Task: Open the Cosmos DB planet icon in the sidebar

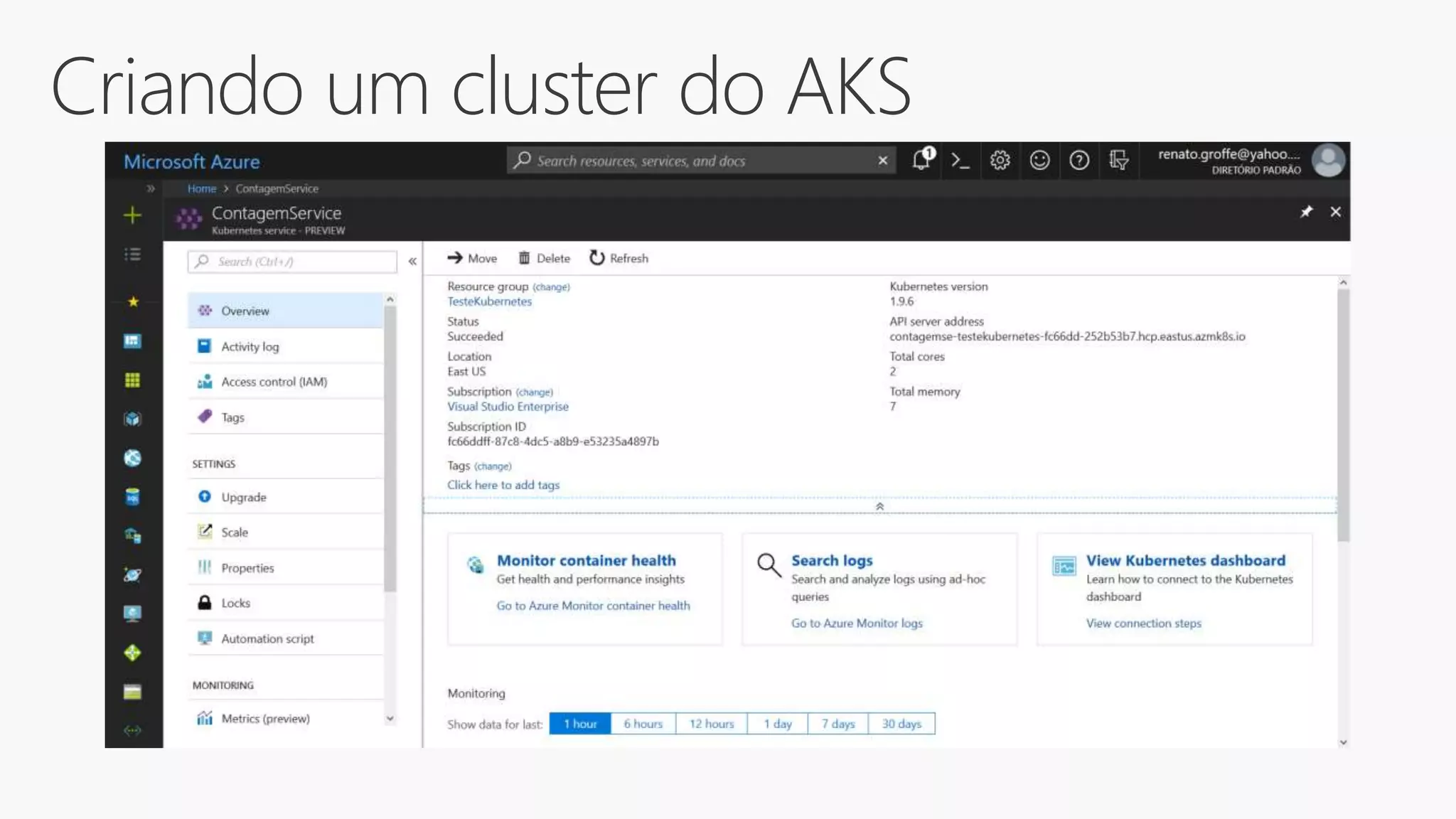Action: (132, 574)
